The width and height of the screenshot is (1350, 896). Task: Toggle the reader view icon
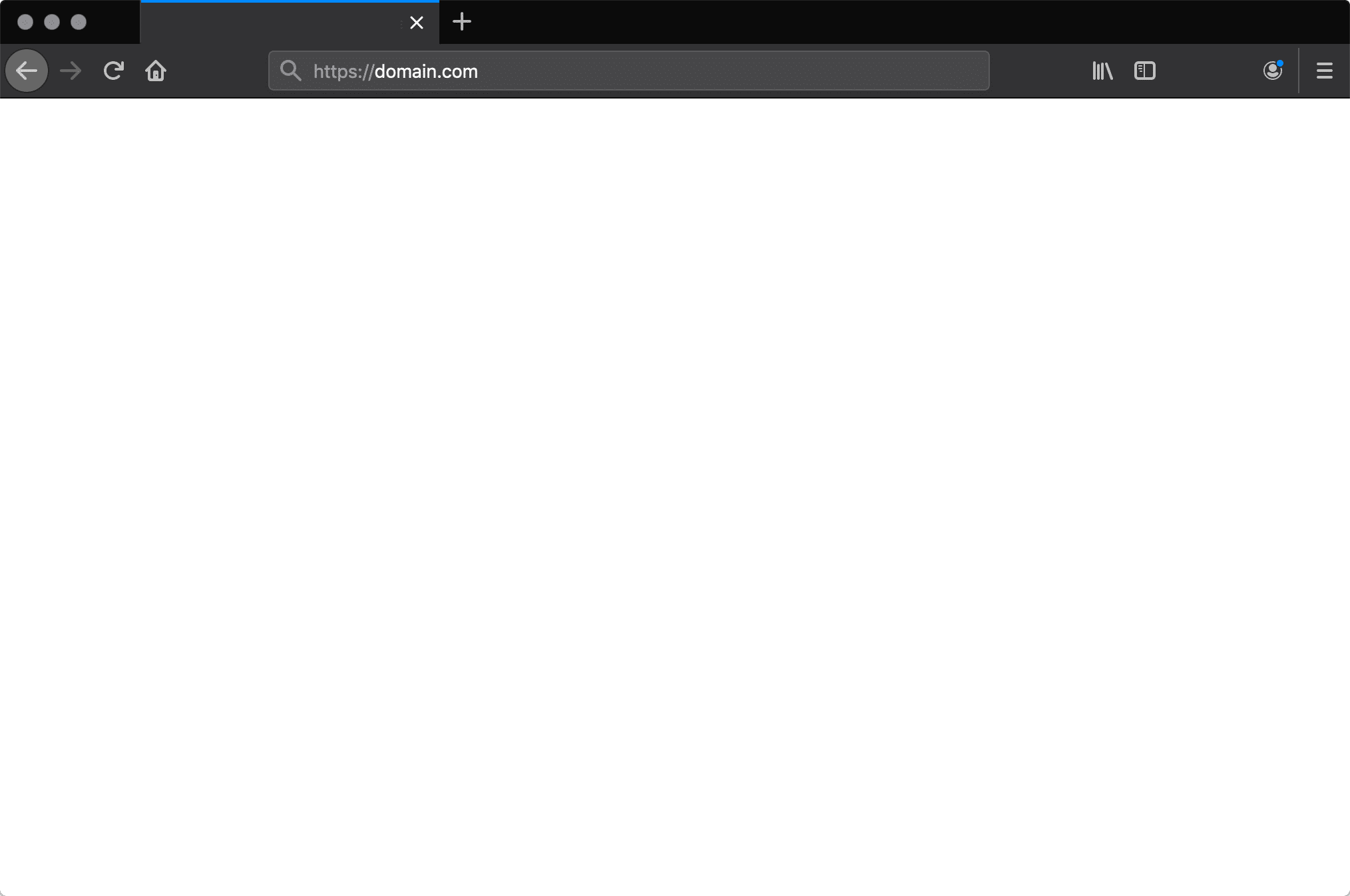(1145, 70)
